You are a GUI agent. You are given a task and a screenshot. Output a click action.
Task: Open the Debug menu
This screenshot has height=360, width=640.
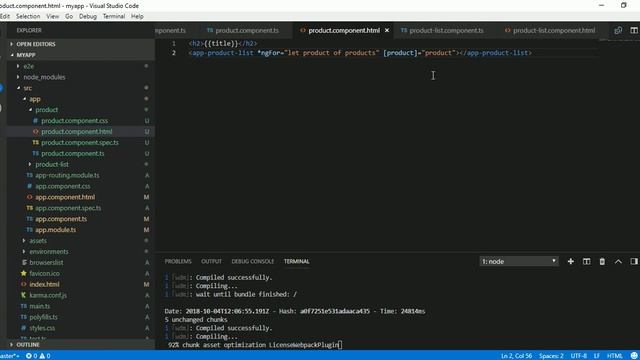[x=88, y=16]
